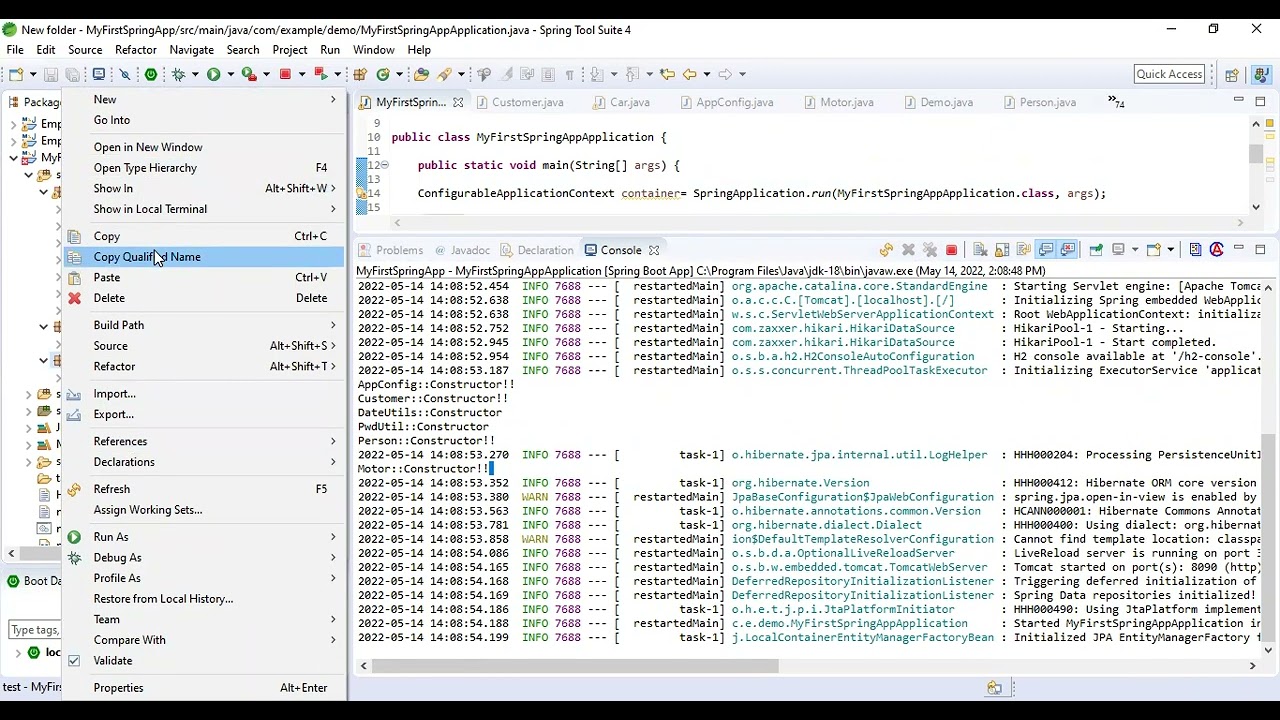This screenshot has height=720, width=1280.
Task: Click editor vertical scrollbar thumb
Action: (x=1255, y=153)
